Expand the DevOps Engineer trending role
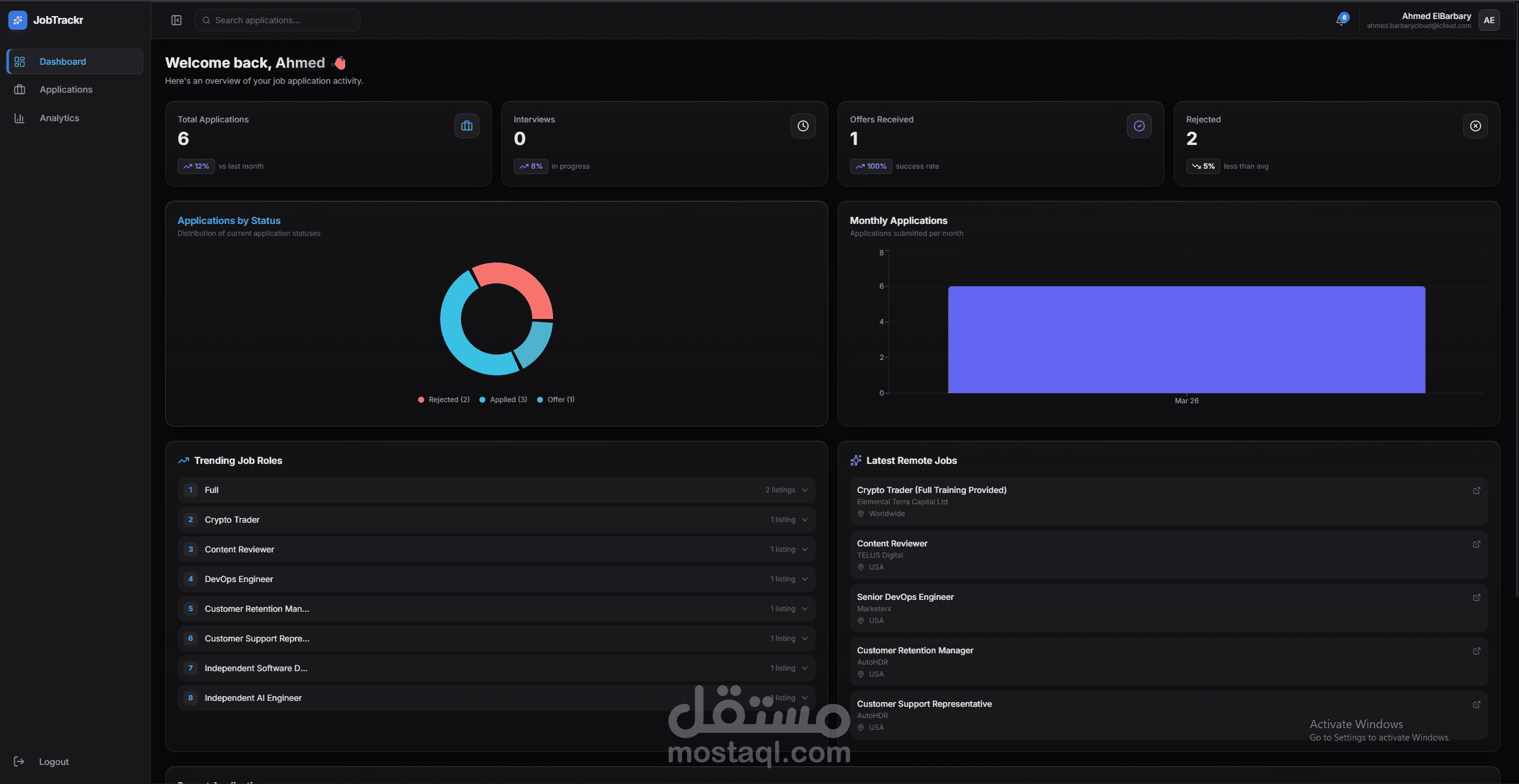 coord(804,579)
